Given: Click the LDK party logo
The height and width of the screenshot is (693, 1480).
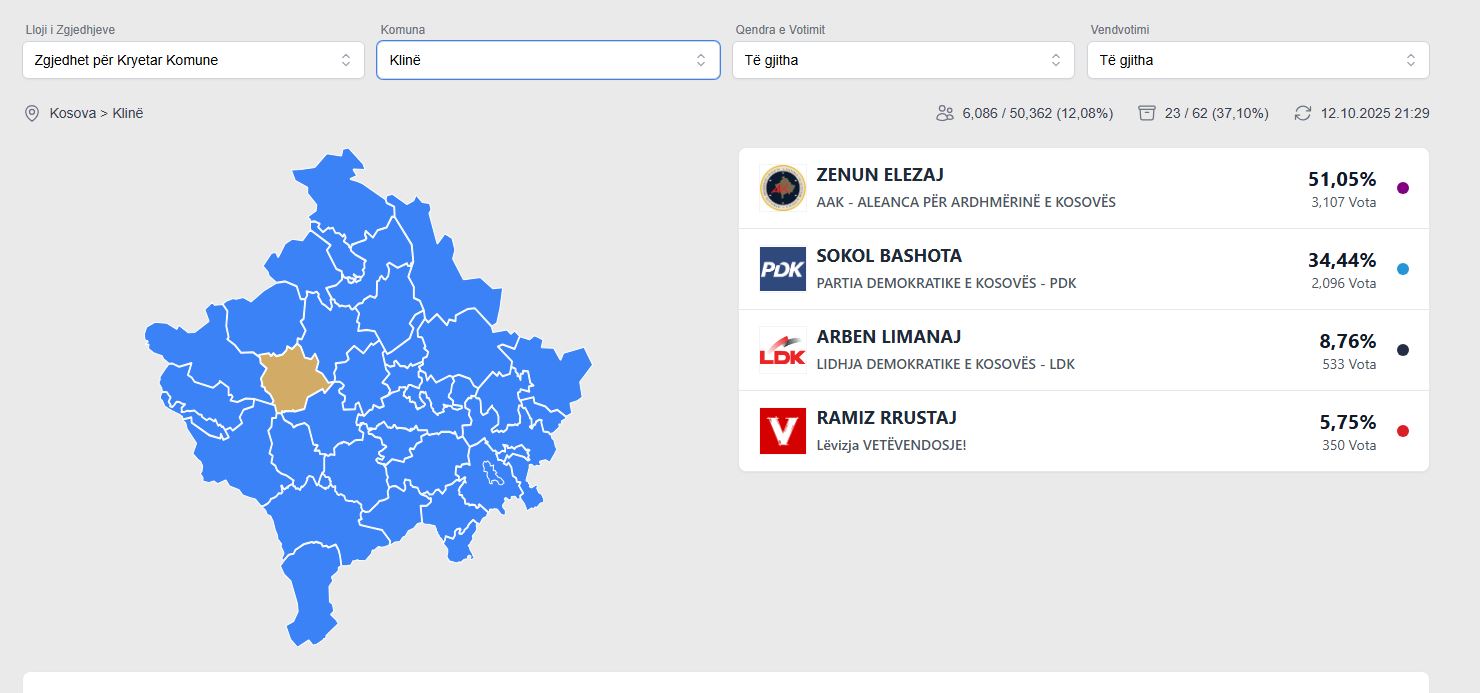Looking at the screenshot, I should (x=782, y=350).
